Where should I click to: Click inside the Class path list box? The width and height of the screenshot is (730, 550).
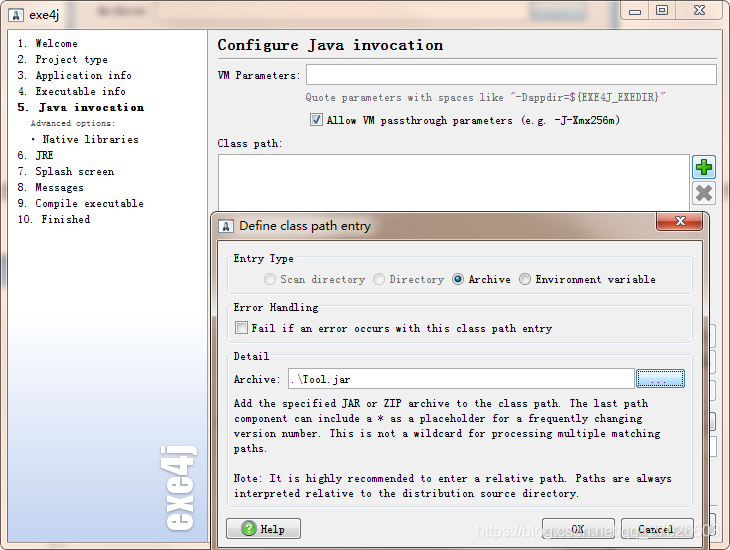pyautogui.click(x=453, y=183)
